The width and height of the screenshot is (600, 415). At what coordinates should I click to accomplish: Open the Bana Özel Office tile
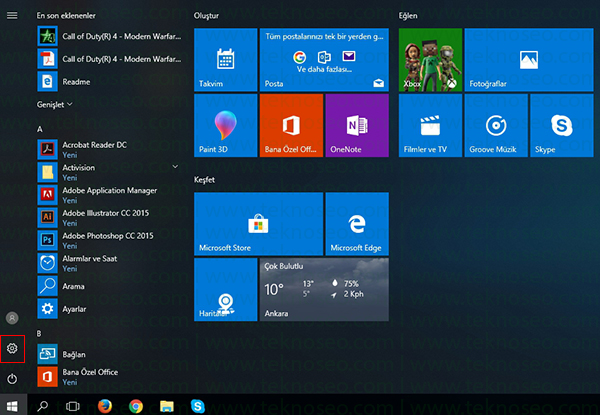click(291, 125)
